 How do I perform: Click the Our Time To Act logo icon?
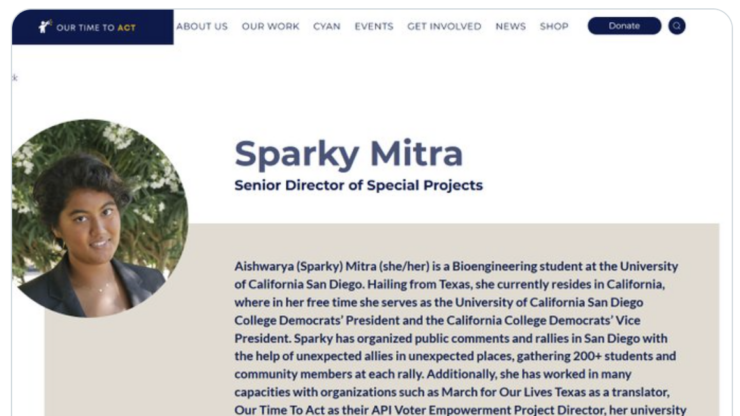coord(44,27)
